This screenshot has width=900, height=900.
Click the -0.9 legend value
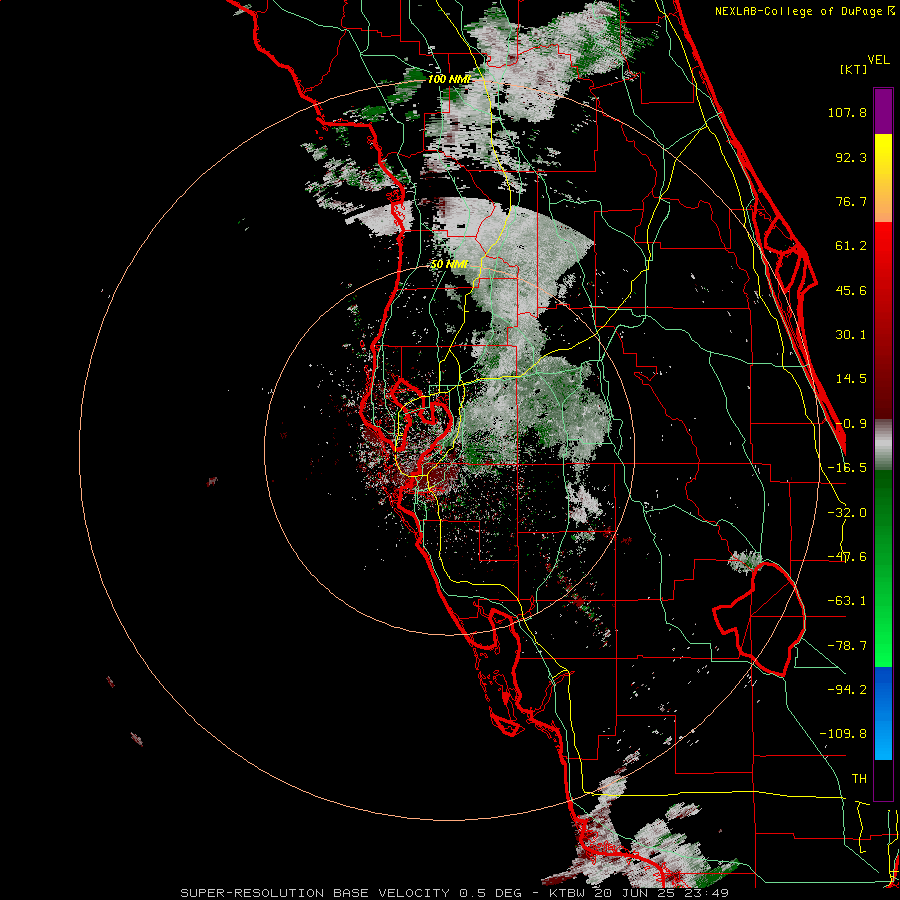pyautogui.click(x=851, y=424)
